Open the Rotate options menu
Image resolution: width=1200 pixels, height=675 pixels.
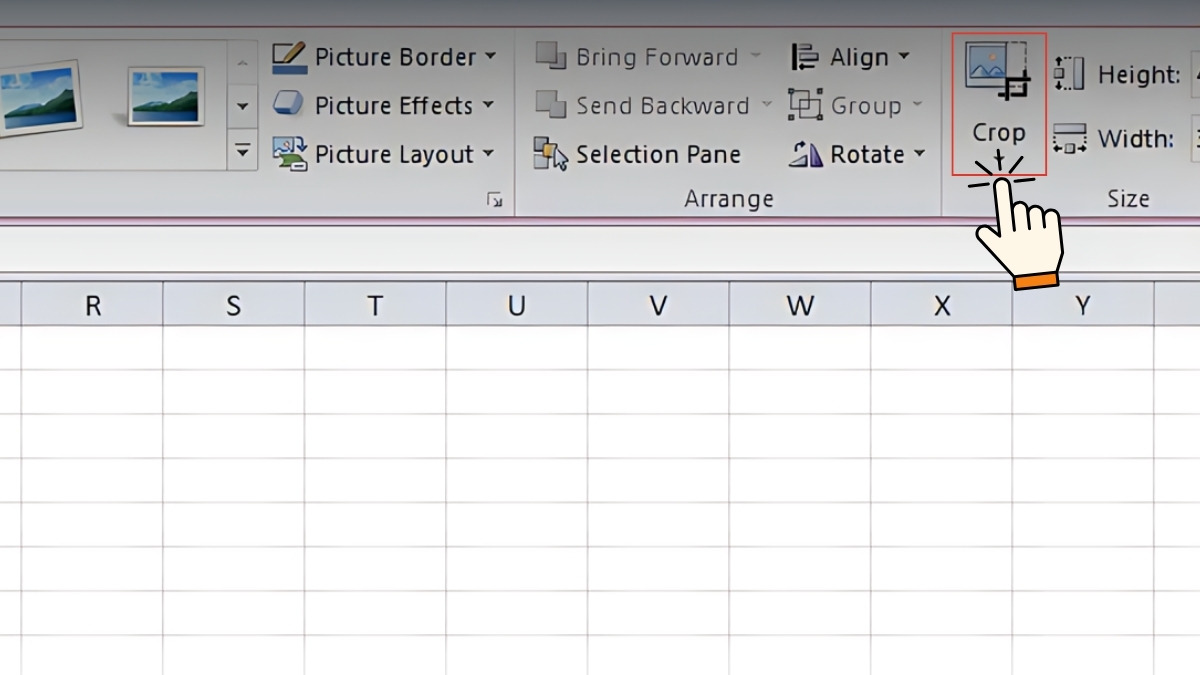pyautogui.click(x=919, y=154)
